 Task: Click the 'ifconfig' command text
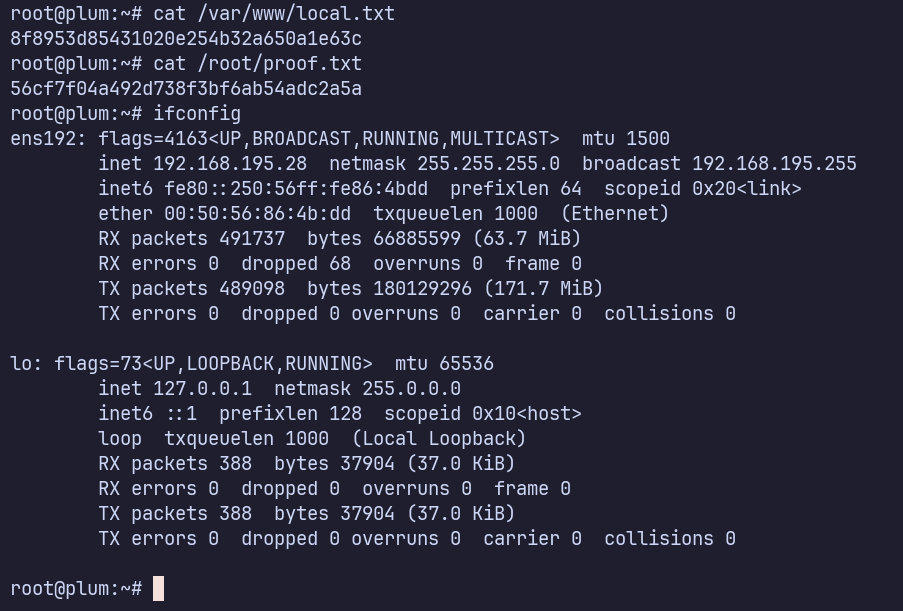pyautogui.click(x=197, y=114)
